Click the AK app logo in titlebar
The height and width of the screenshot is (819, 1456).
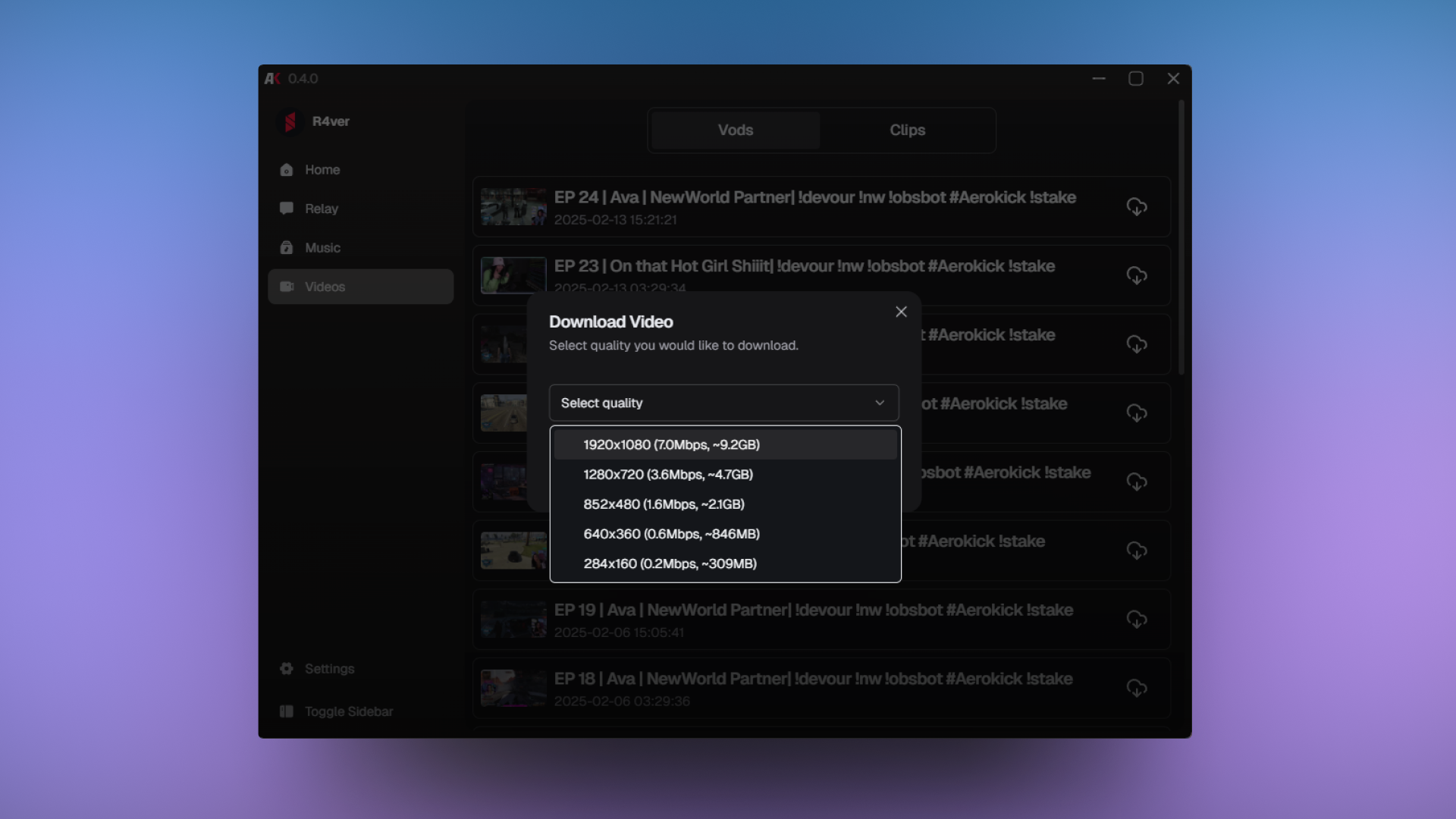[272, 77]
